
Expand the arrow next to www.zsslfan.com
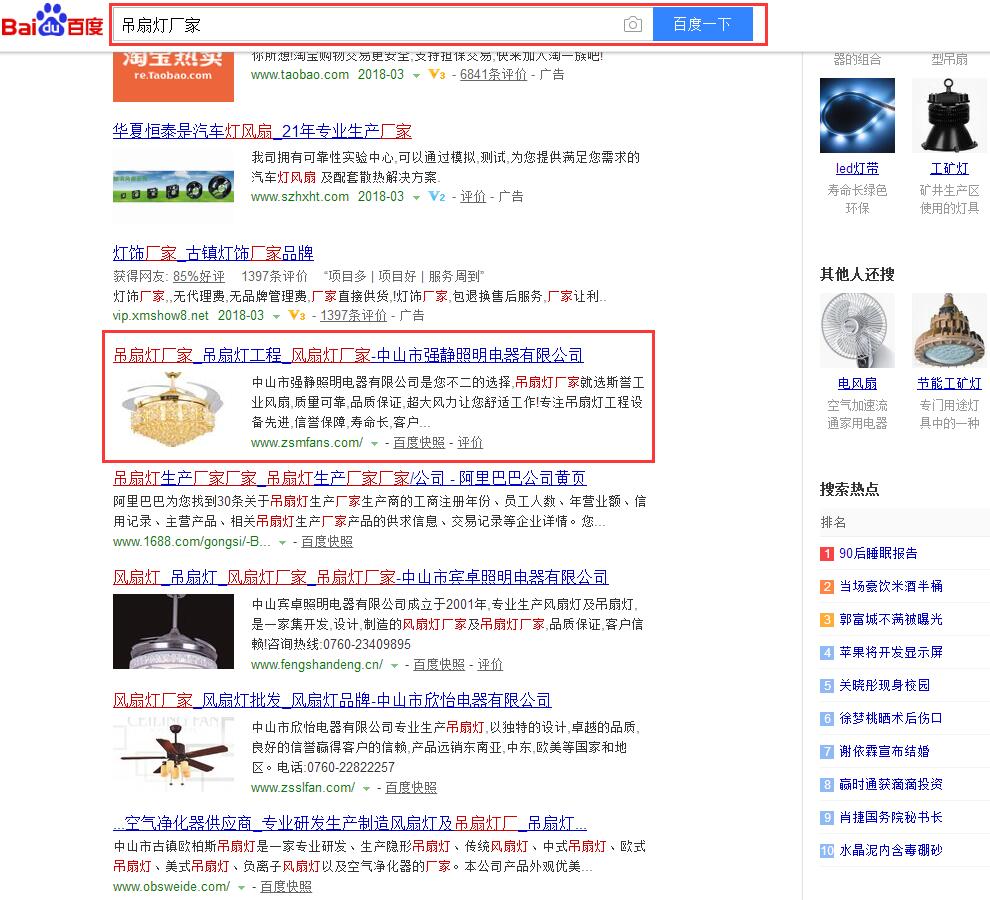tap(367, 788)
